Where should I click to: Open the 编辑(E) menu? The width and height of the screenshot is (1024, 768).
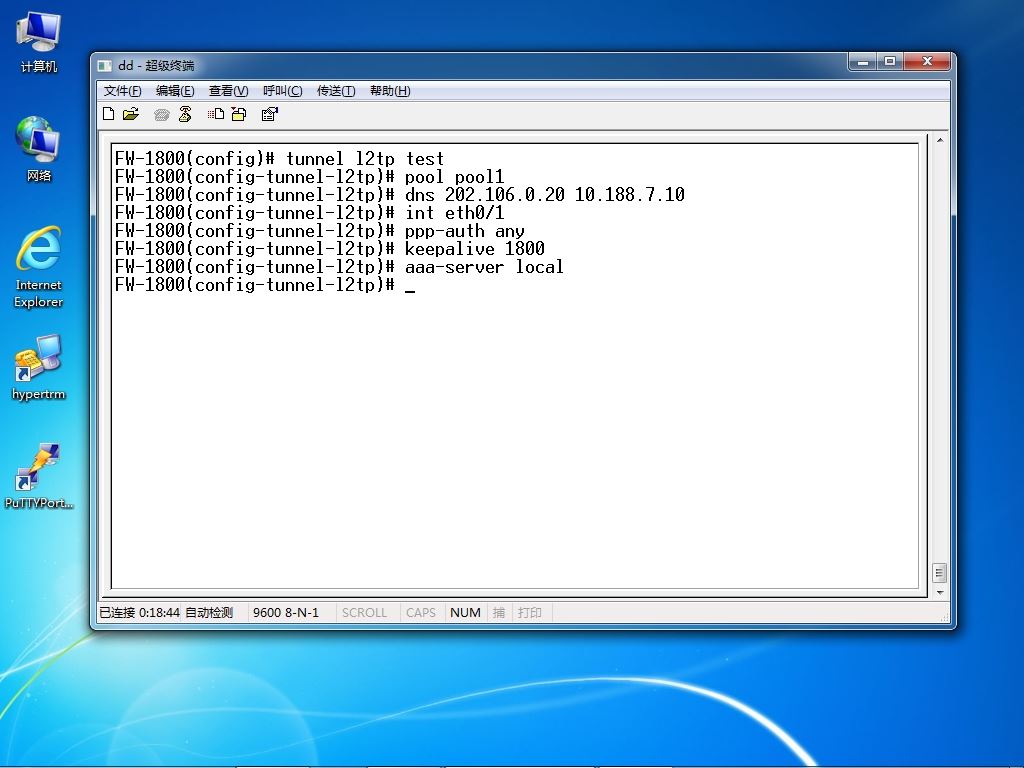pos(175,91)
